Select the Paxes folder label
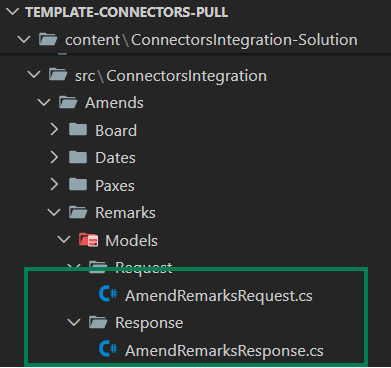 click(x=115, y=185)
